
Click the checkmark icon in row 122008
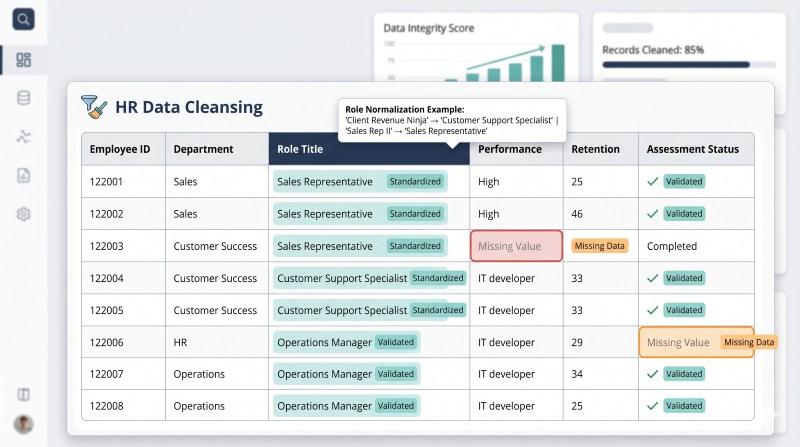653,406
